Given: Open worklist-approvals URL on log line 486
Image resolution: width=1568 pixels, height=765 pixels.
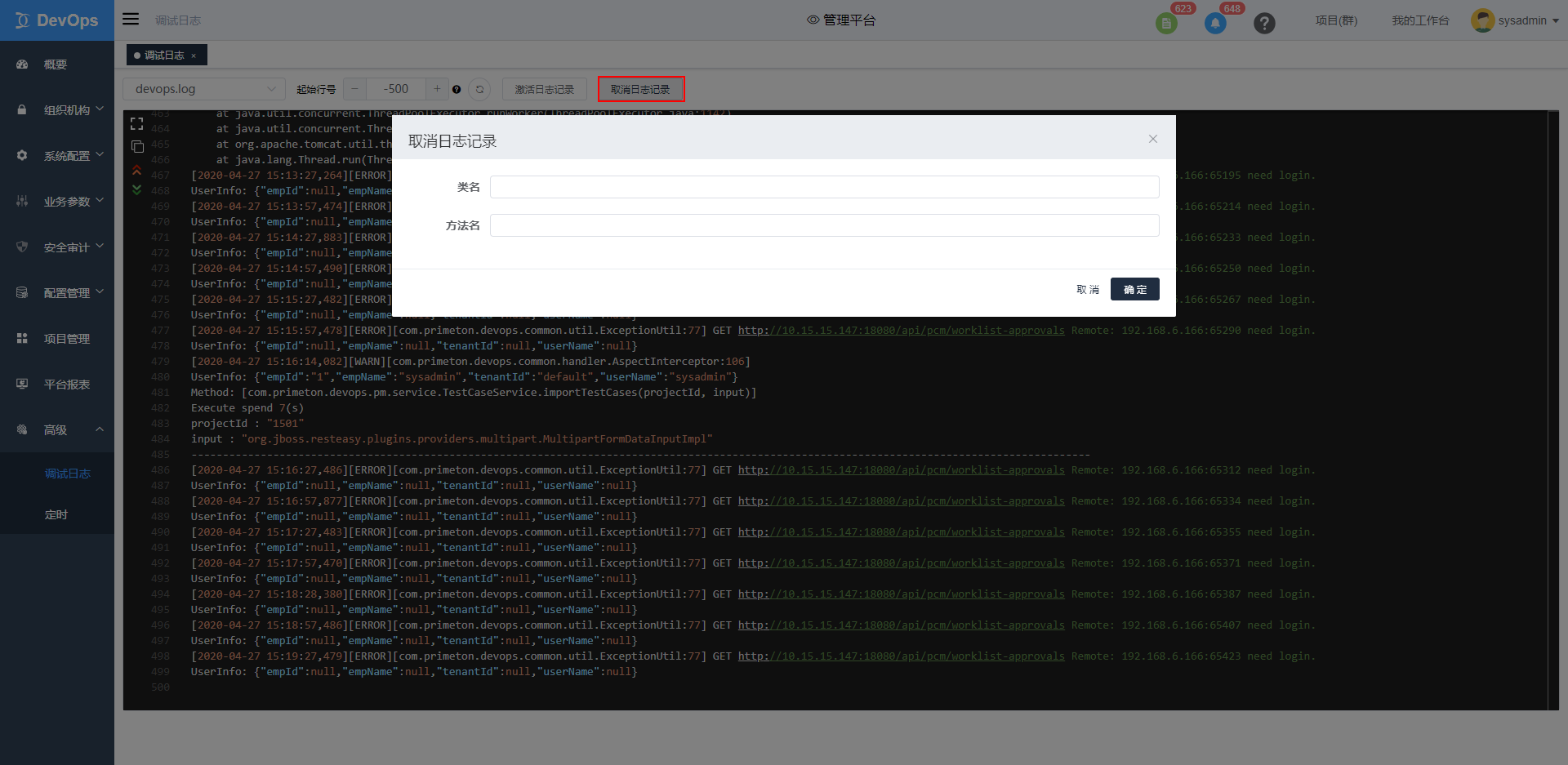Looking at the screenshot, I should click(902, 470).
